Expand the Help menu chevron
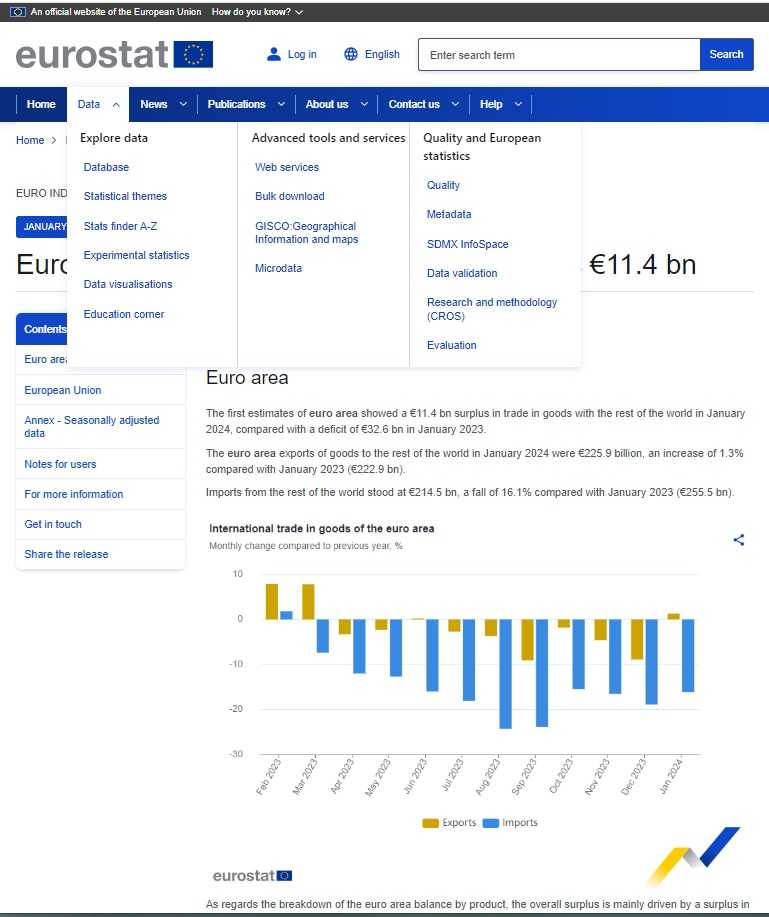Viewport: 769px width, 917px height. click(x=518, y=104)
